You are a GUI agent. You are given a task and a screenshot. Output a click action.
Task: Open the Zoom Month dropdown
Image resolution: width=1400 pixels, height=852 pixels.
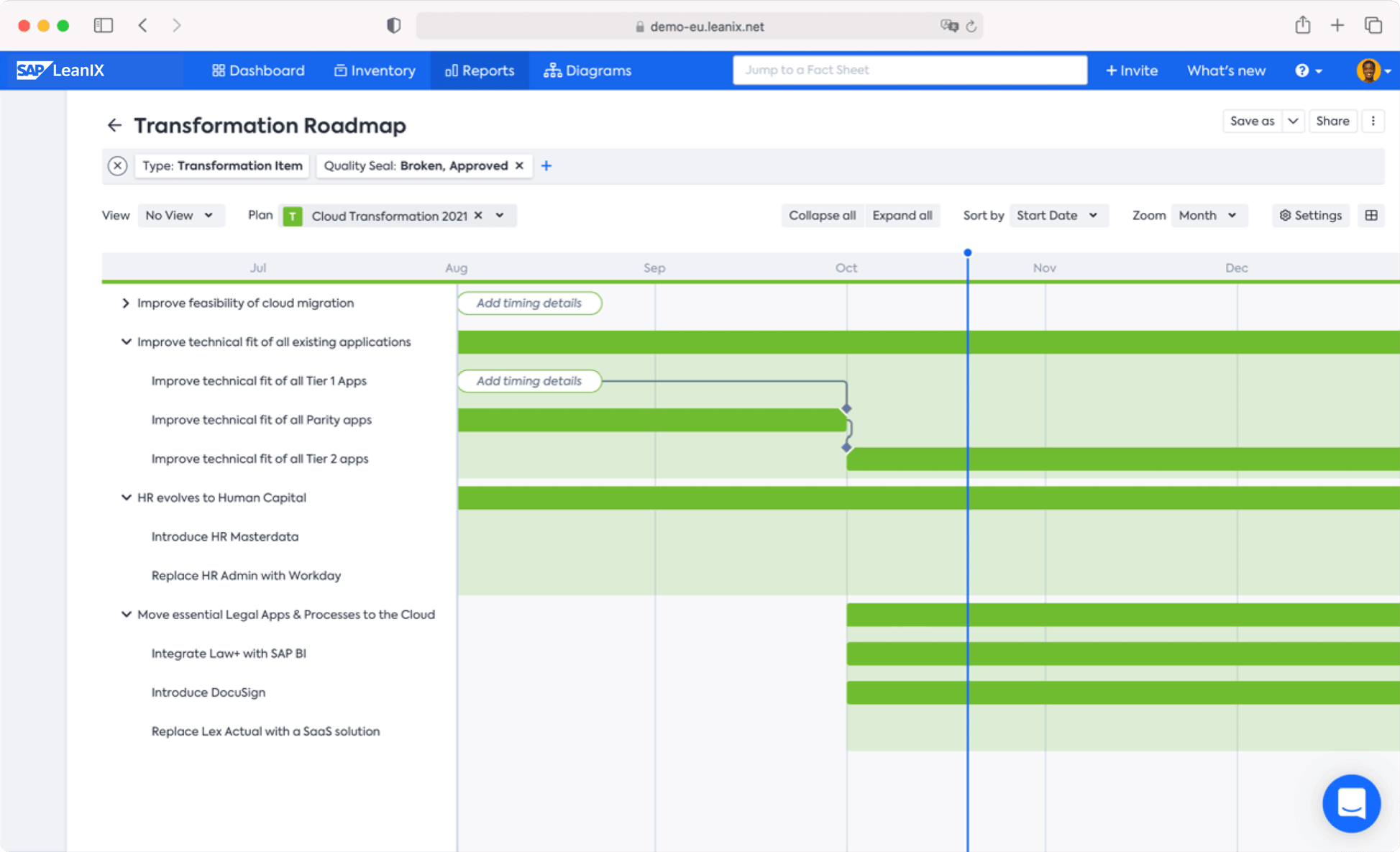pyautogui.click(x=1208, y=215)
